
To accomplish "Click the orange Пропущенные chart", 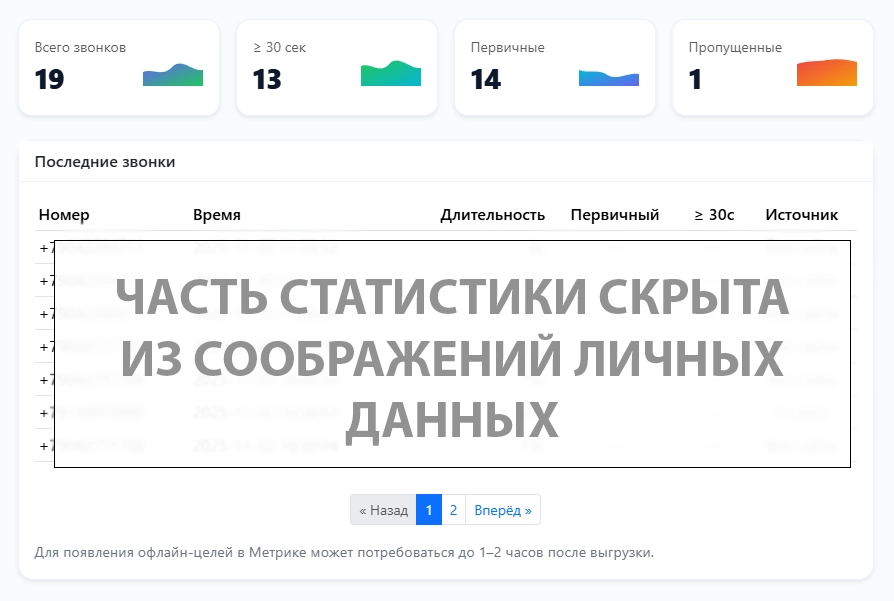I will pos(826,72).
